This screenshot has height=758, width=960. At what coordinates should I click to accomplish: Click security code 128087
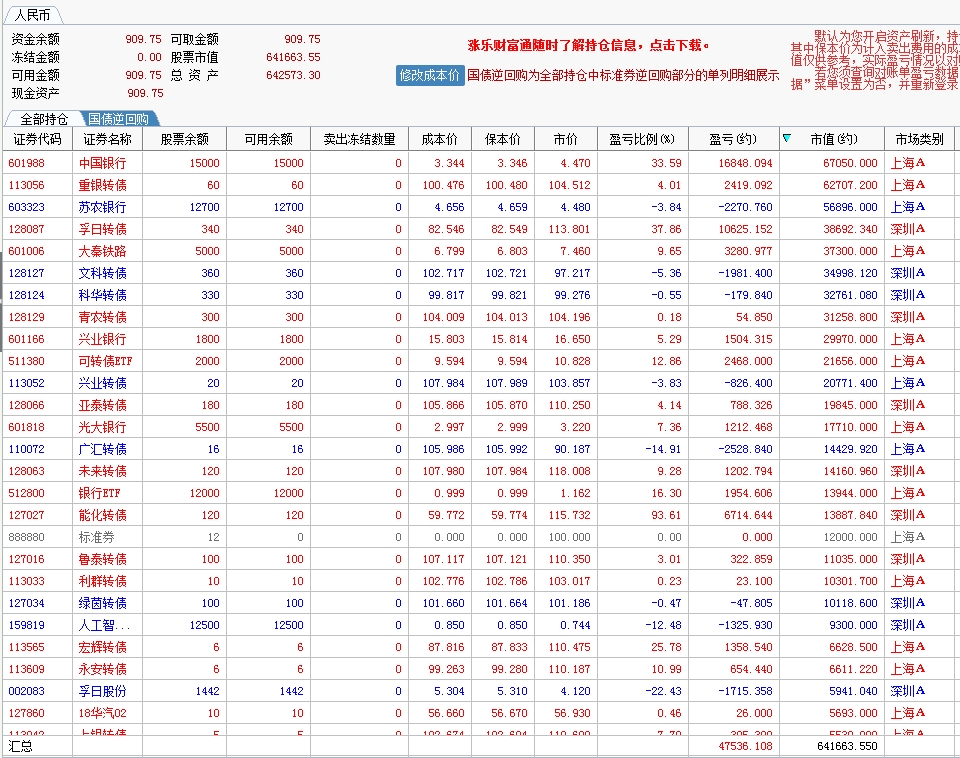[x=26, y=230]
